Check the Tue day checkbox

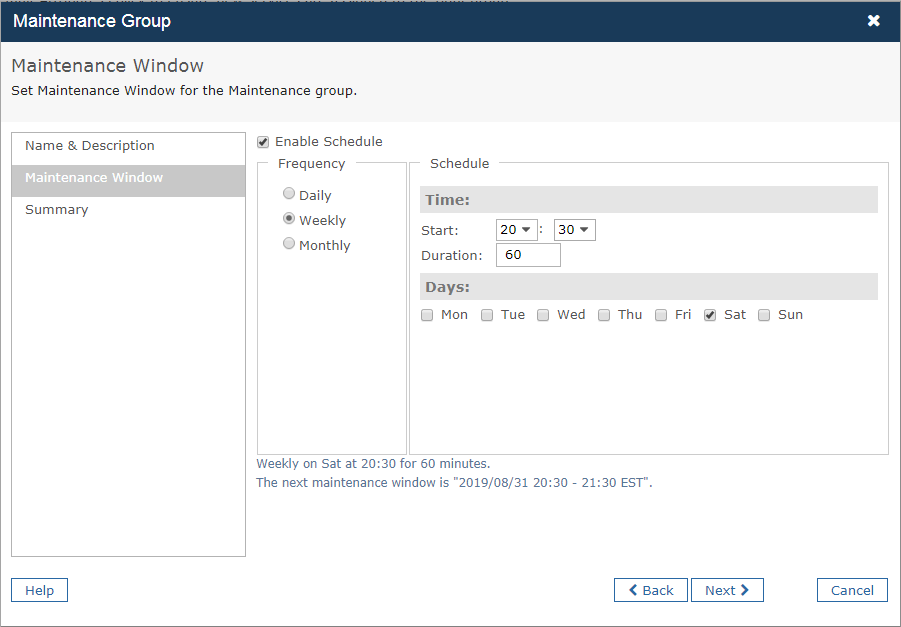pyautogui.click(x=487, y=314)
